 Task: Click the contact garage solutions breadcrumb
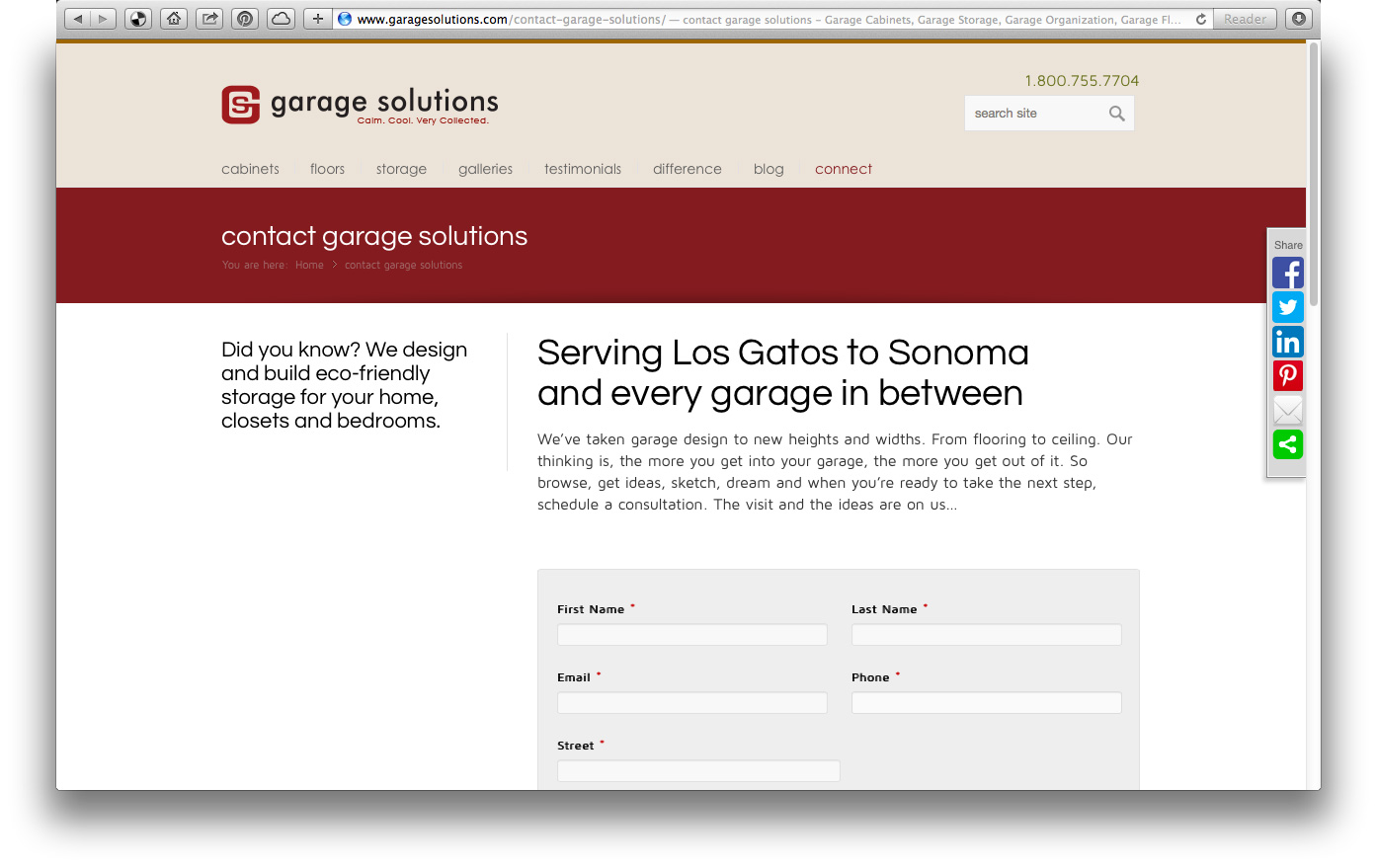(403, 265)
